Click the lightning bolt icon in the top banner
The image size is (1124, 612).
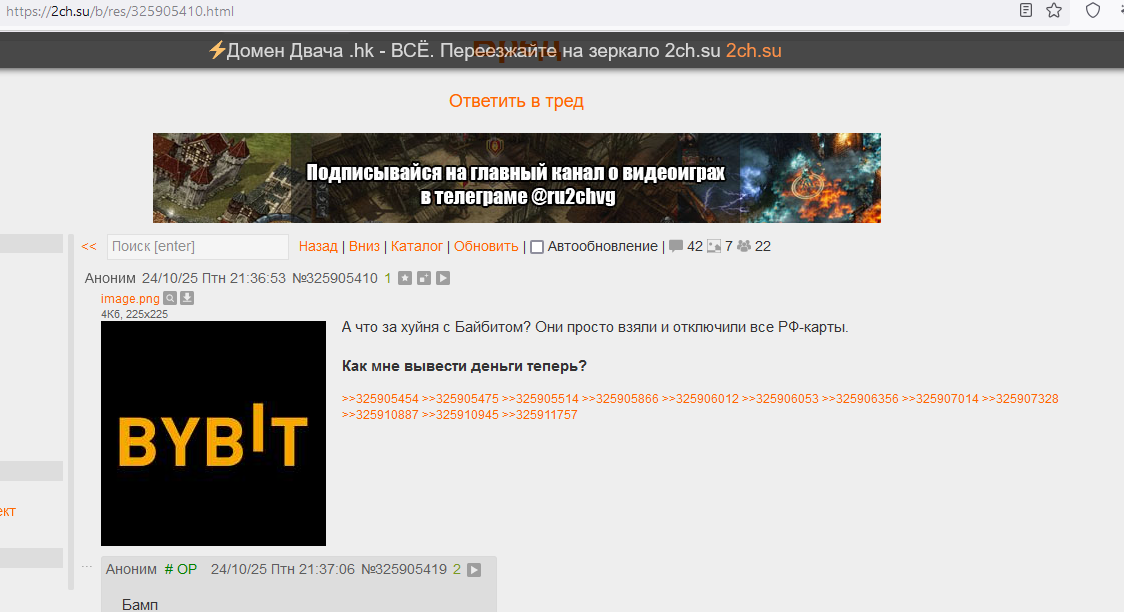[216, 50]
